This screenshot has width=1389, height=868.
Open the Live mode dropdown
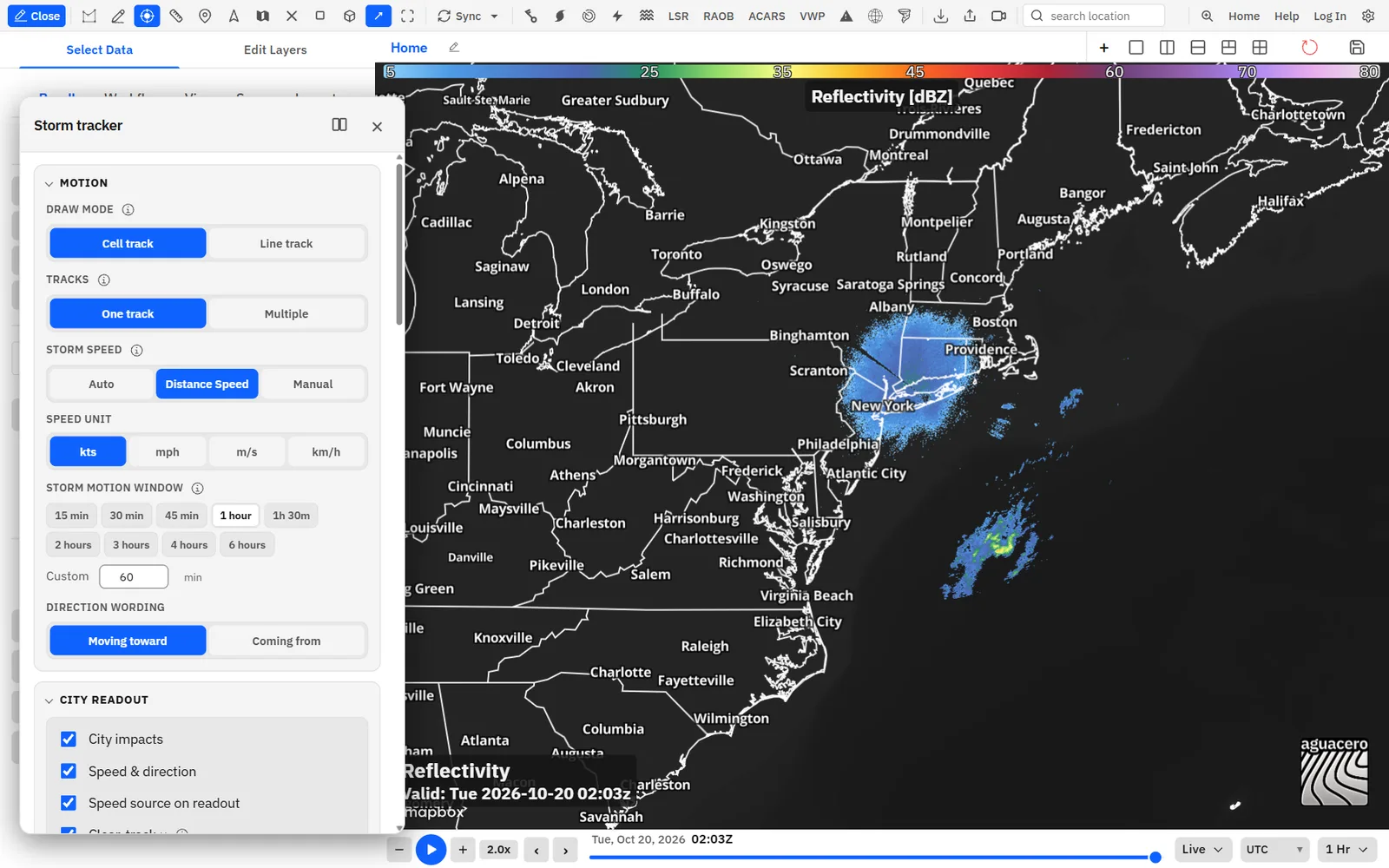[1202, 849]
